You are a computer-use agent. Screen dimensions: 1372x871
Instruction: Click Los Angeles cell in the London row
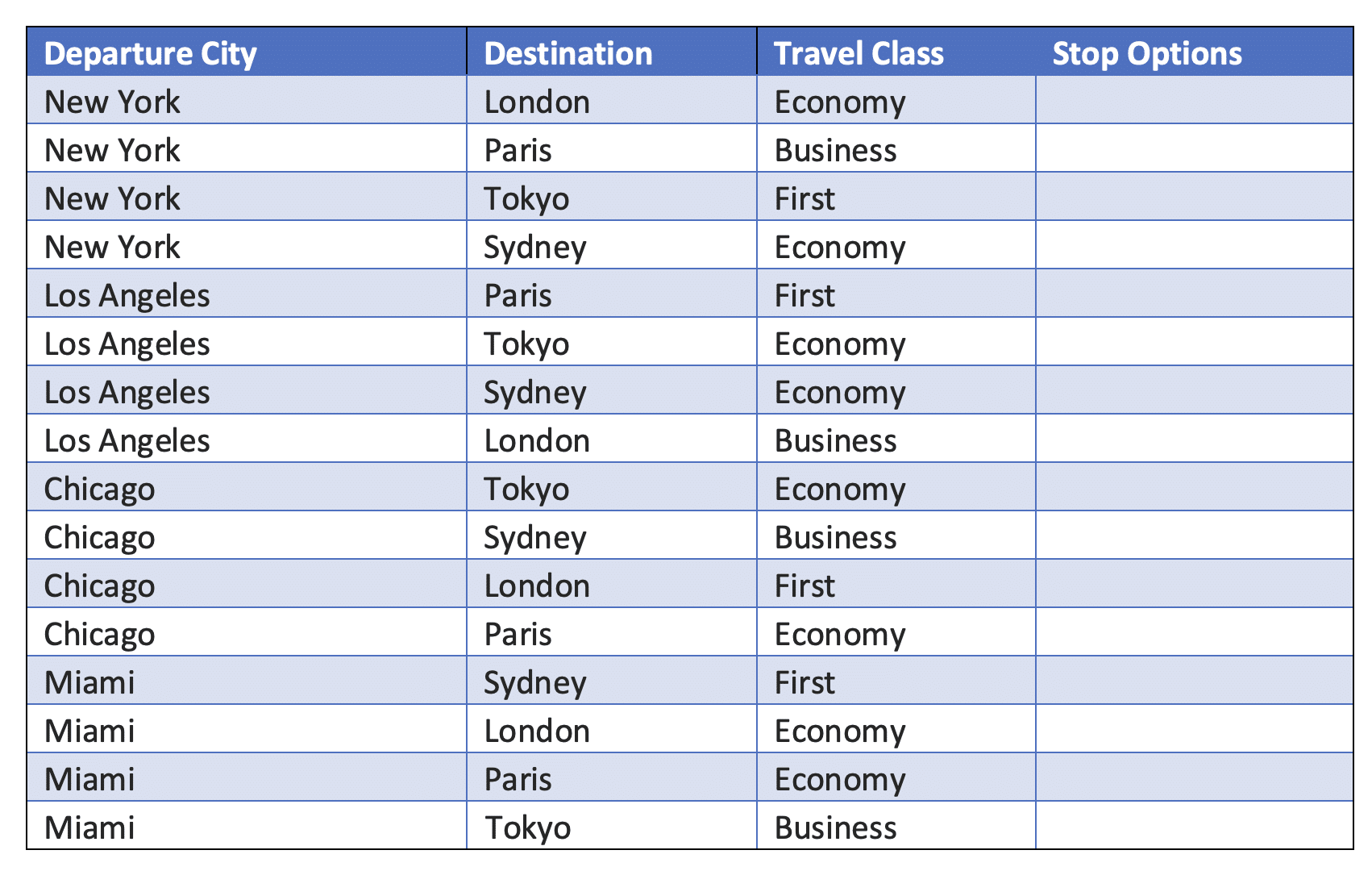point(127,440)
